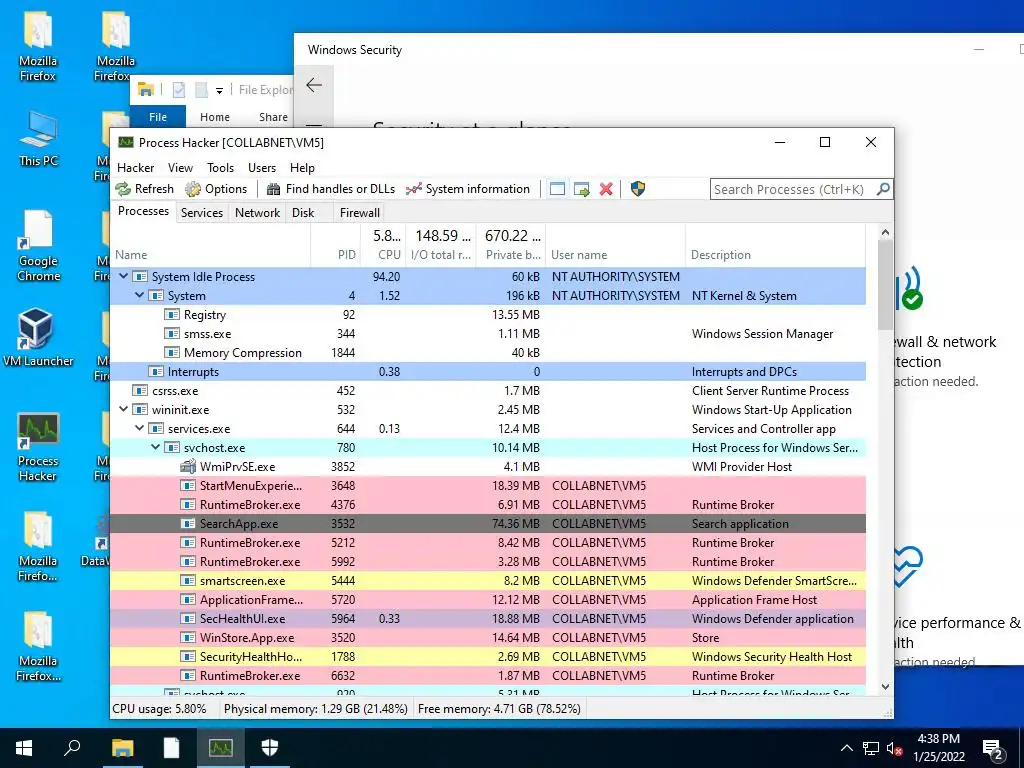Open Options in Process Hacker toolbar
The width and height of the screenshot is (1024, 768).
216,189
